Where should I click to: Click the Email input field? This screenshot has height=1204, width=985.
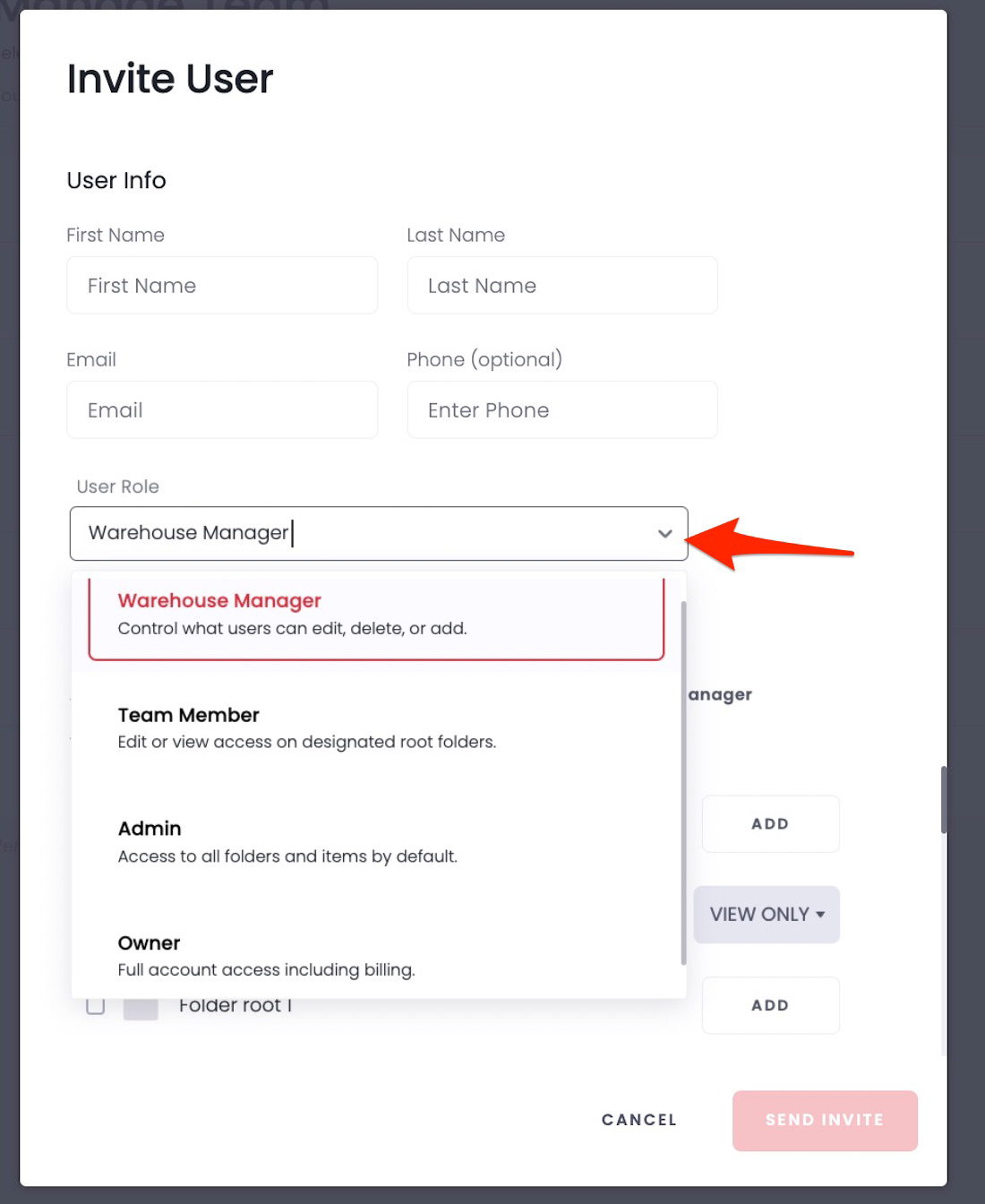point(222,409)
